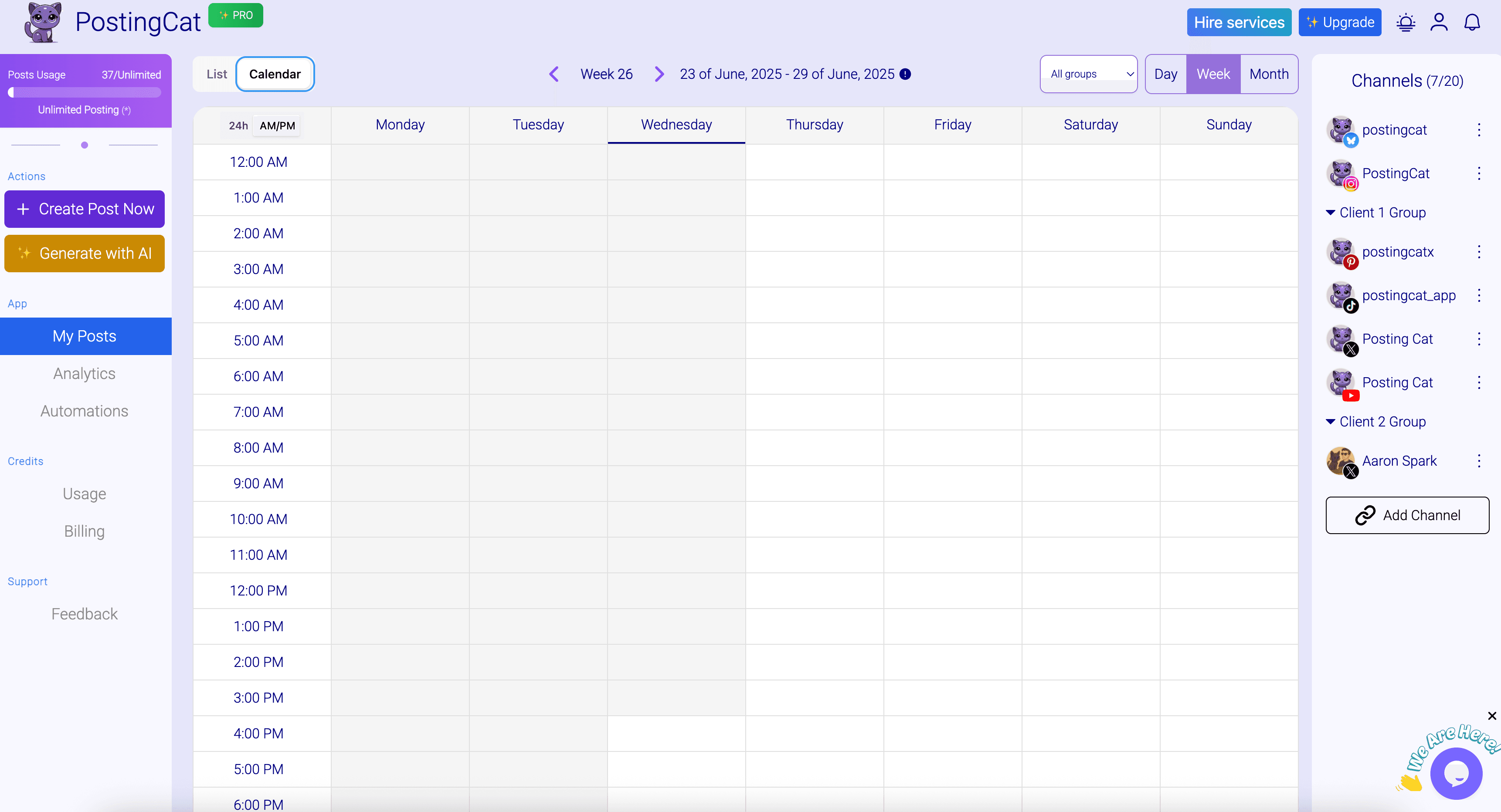
Task: Click Create Post Now button
Action: 85,209
